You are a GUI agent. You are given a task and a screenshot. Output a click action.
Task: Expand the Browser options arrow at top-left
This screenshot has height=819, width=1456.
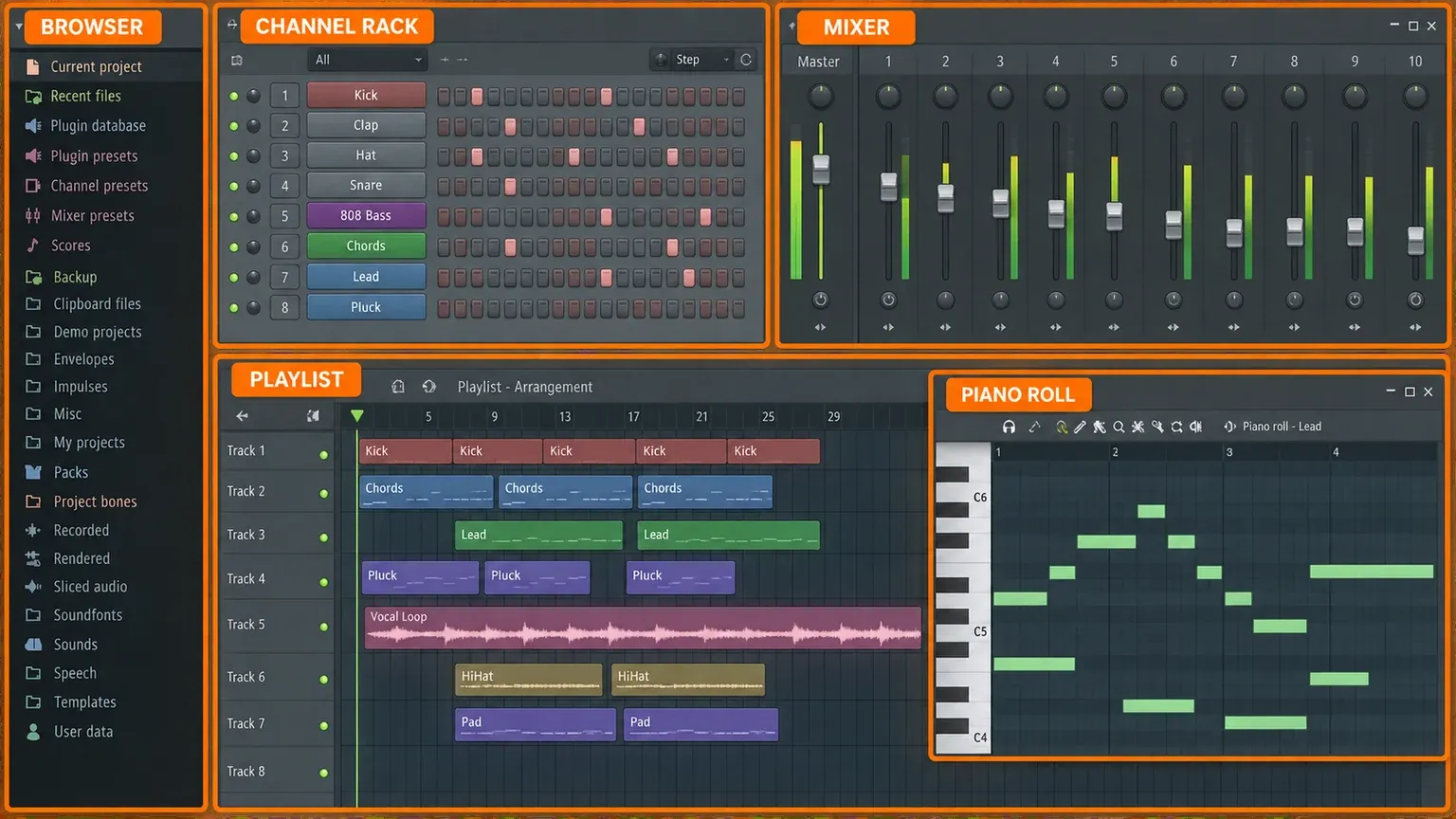pos(19,27)
